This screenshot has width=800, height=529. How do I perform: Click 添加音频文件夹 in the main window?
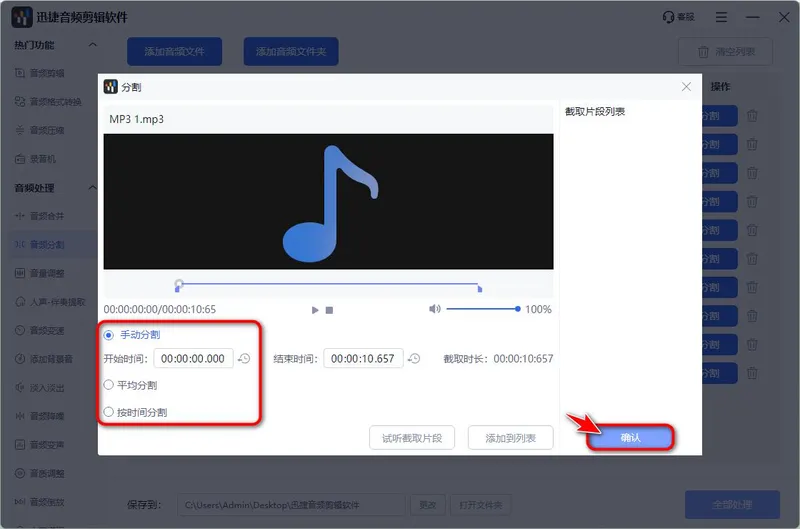click(x=291, y=52)
